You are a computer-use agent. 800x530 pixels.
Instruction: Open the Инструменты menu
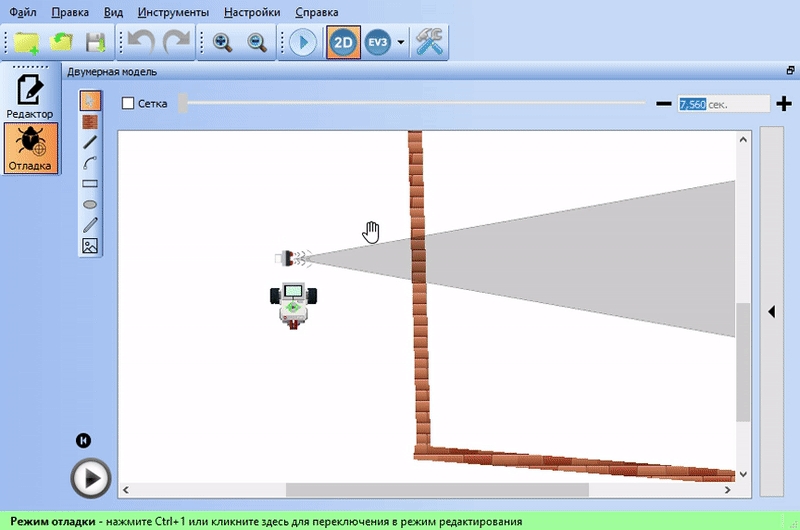174,13
